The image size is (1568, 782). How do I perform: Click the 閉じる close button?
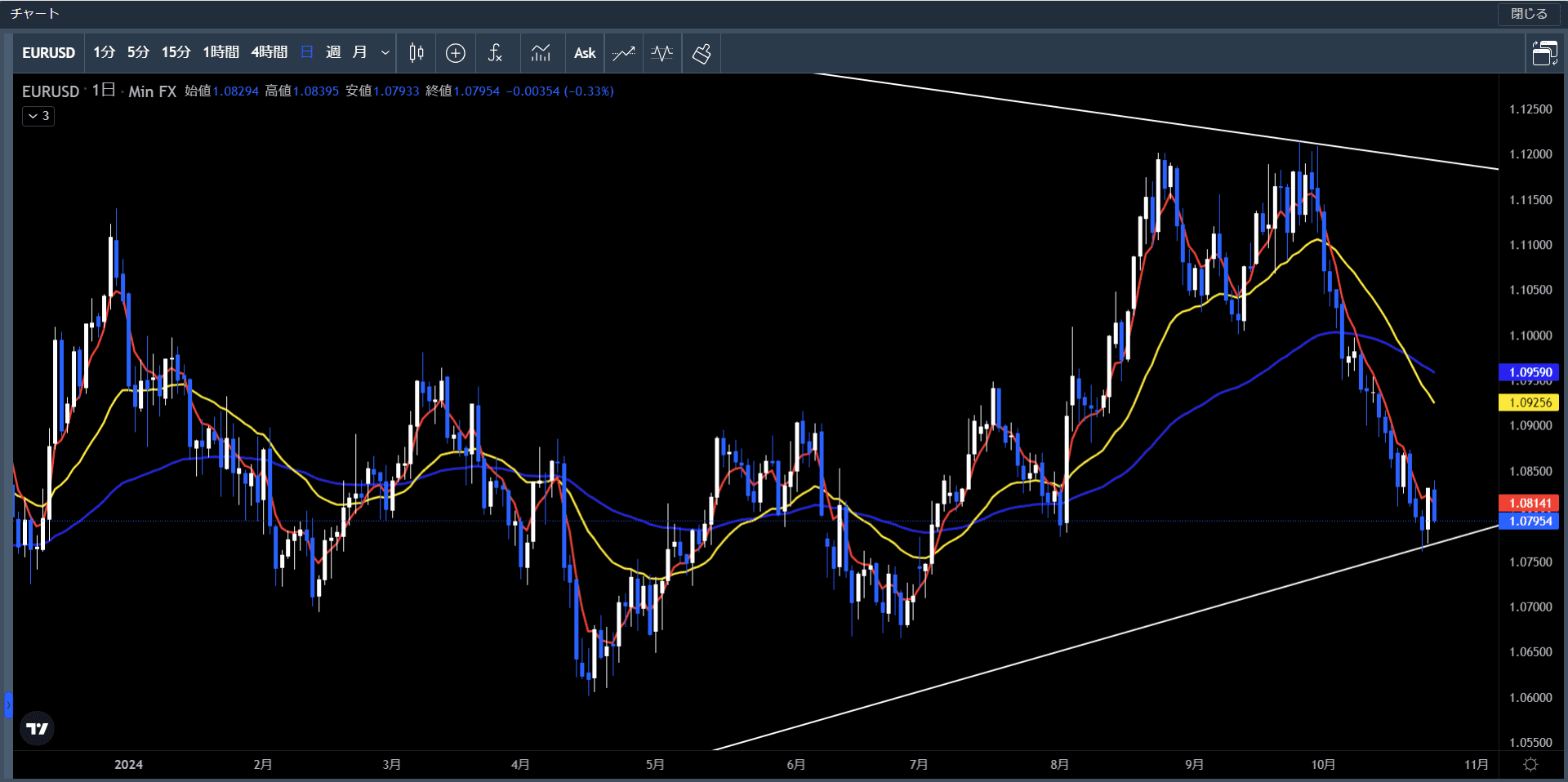point(1529,14)
